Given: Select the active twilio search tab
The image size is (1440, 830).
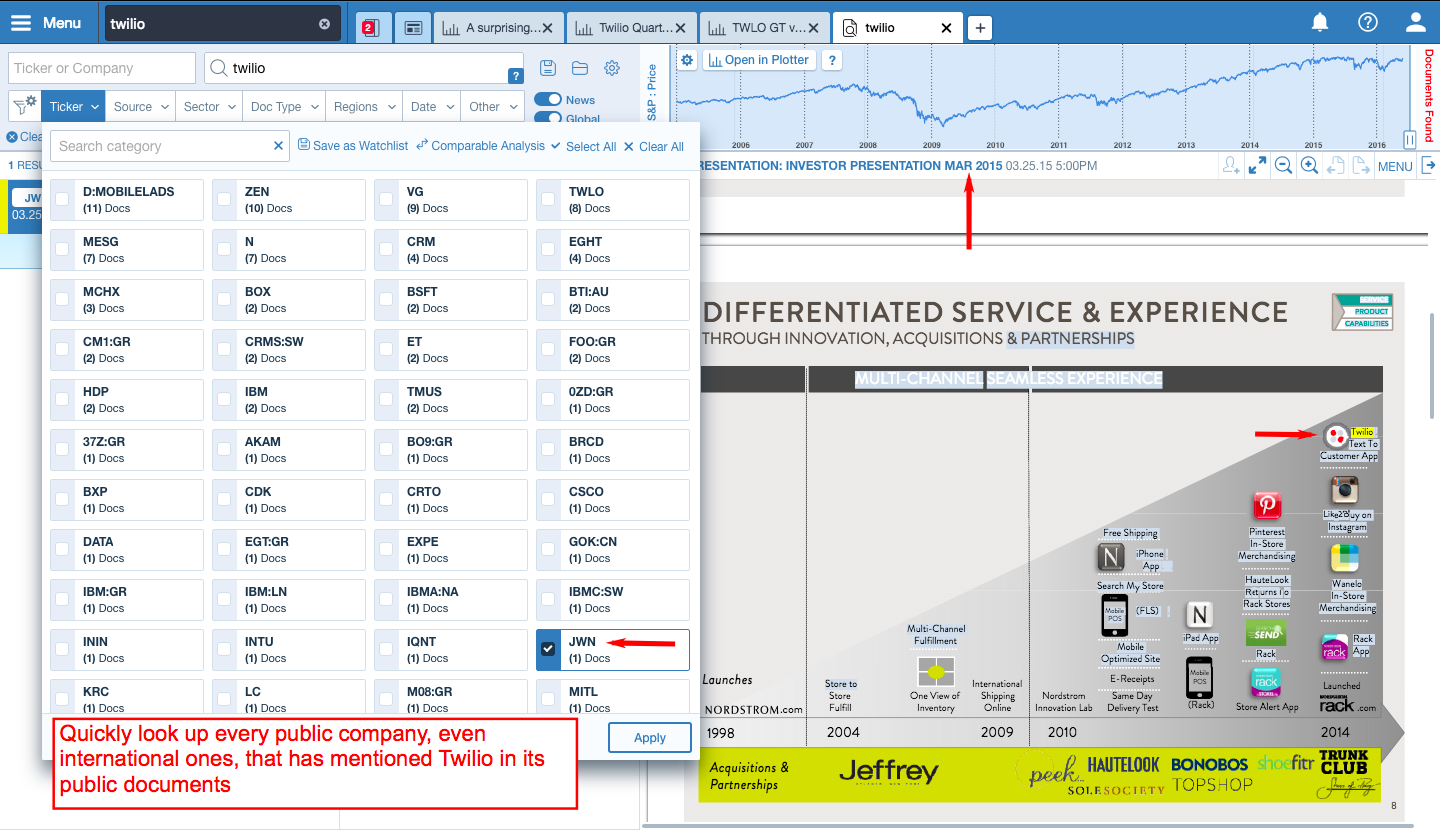Looking at the screenshot, I should 897,28.
